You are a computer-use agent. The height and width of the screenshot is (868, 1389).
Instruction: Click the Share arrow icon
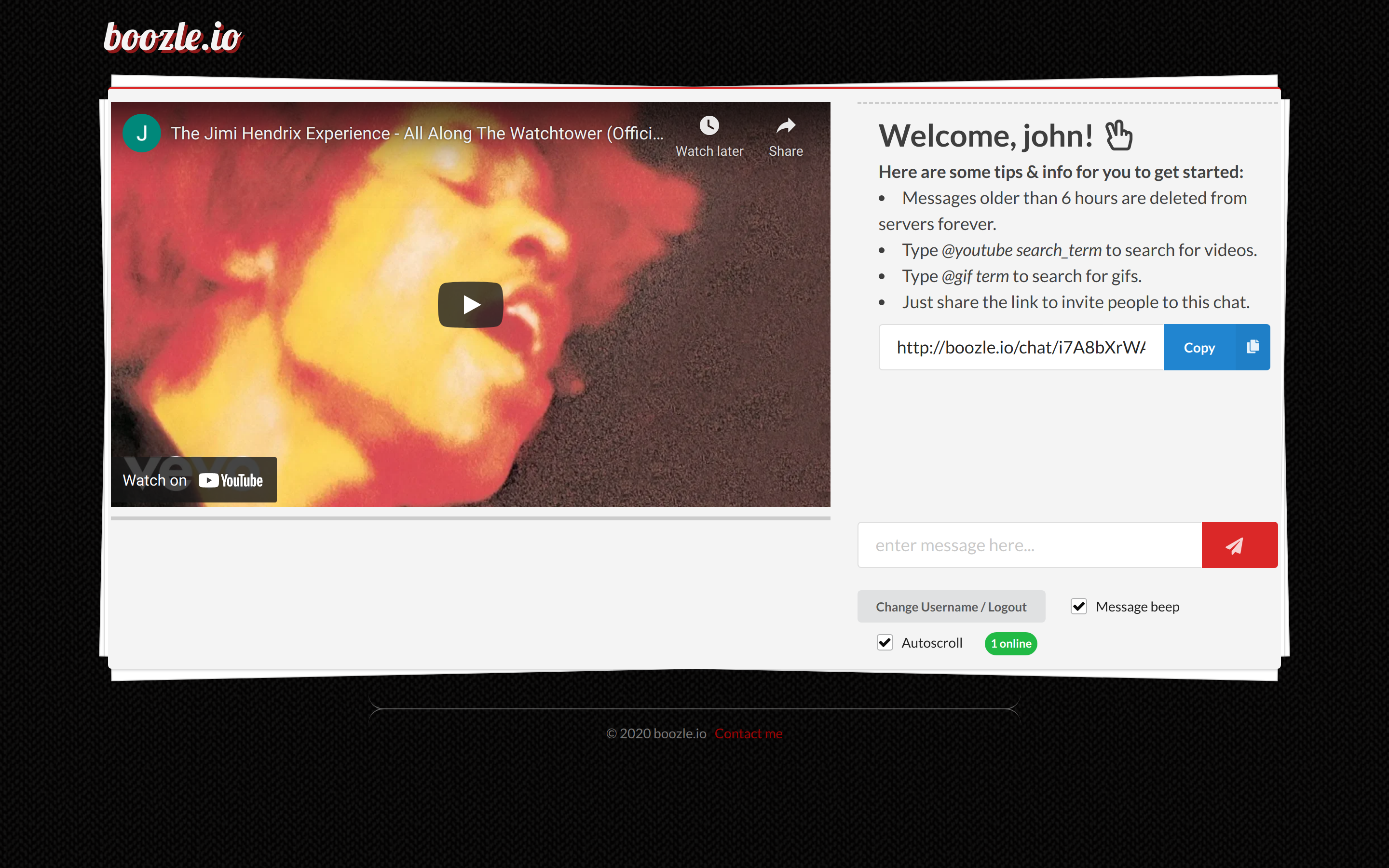tap(785, 125)
